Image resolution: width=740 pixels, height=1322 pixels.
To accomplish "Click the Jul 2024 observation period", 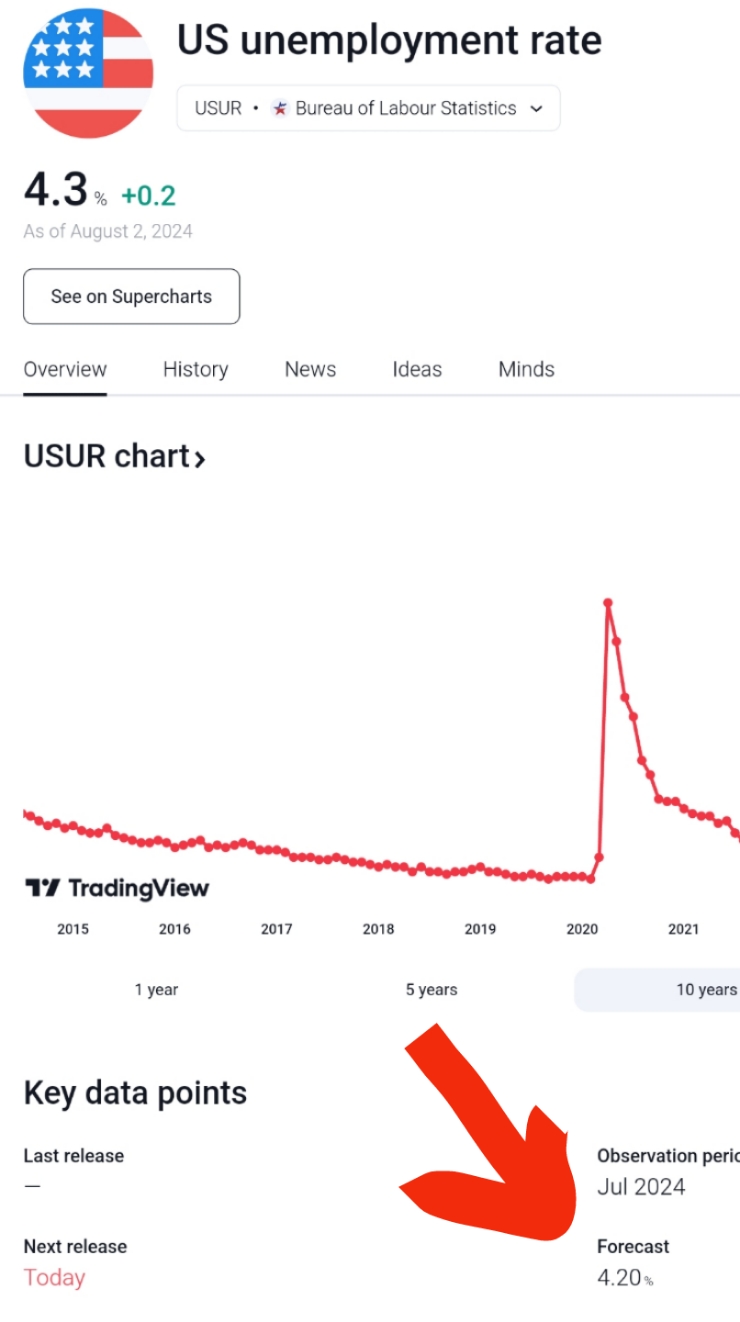I will pos(641,1187).
